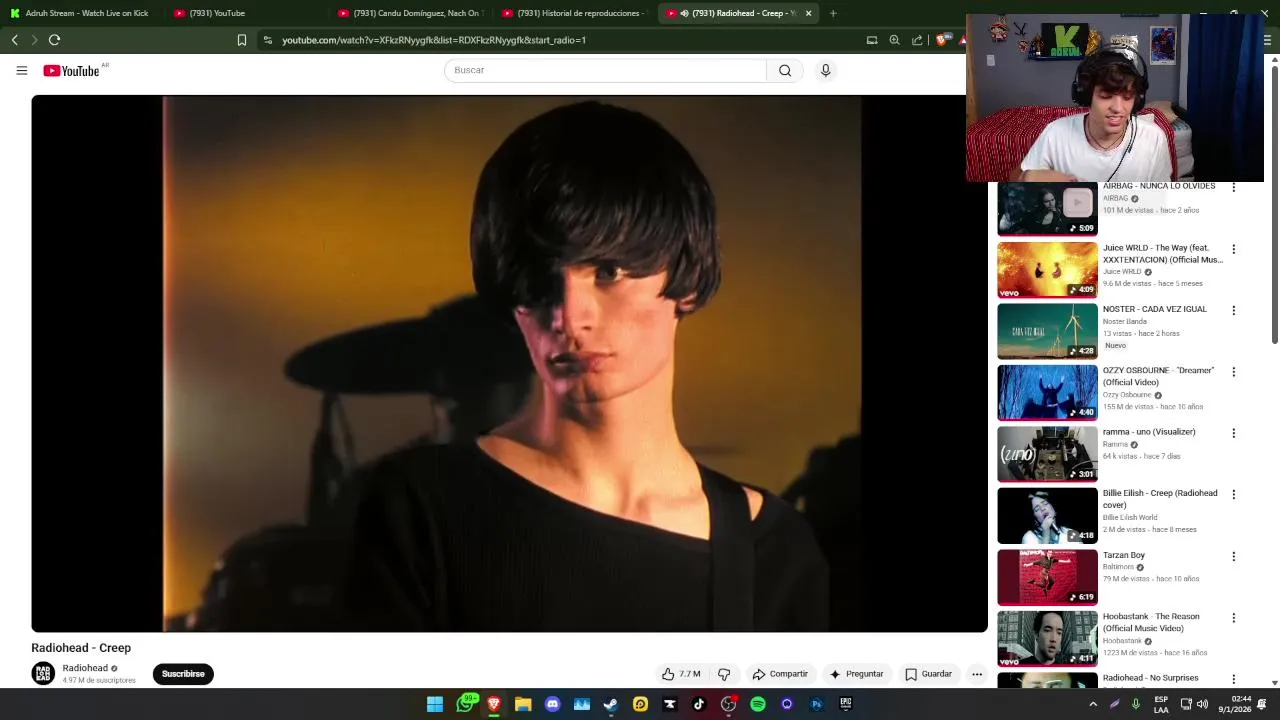This screenshot has width=1280, height=720.
Task: Show hidden system tray icons
Action: tap(1093, 704)
